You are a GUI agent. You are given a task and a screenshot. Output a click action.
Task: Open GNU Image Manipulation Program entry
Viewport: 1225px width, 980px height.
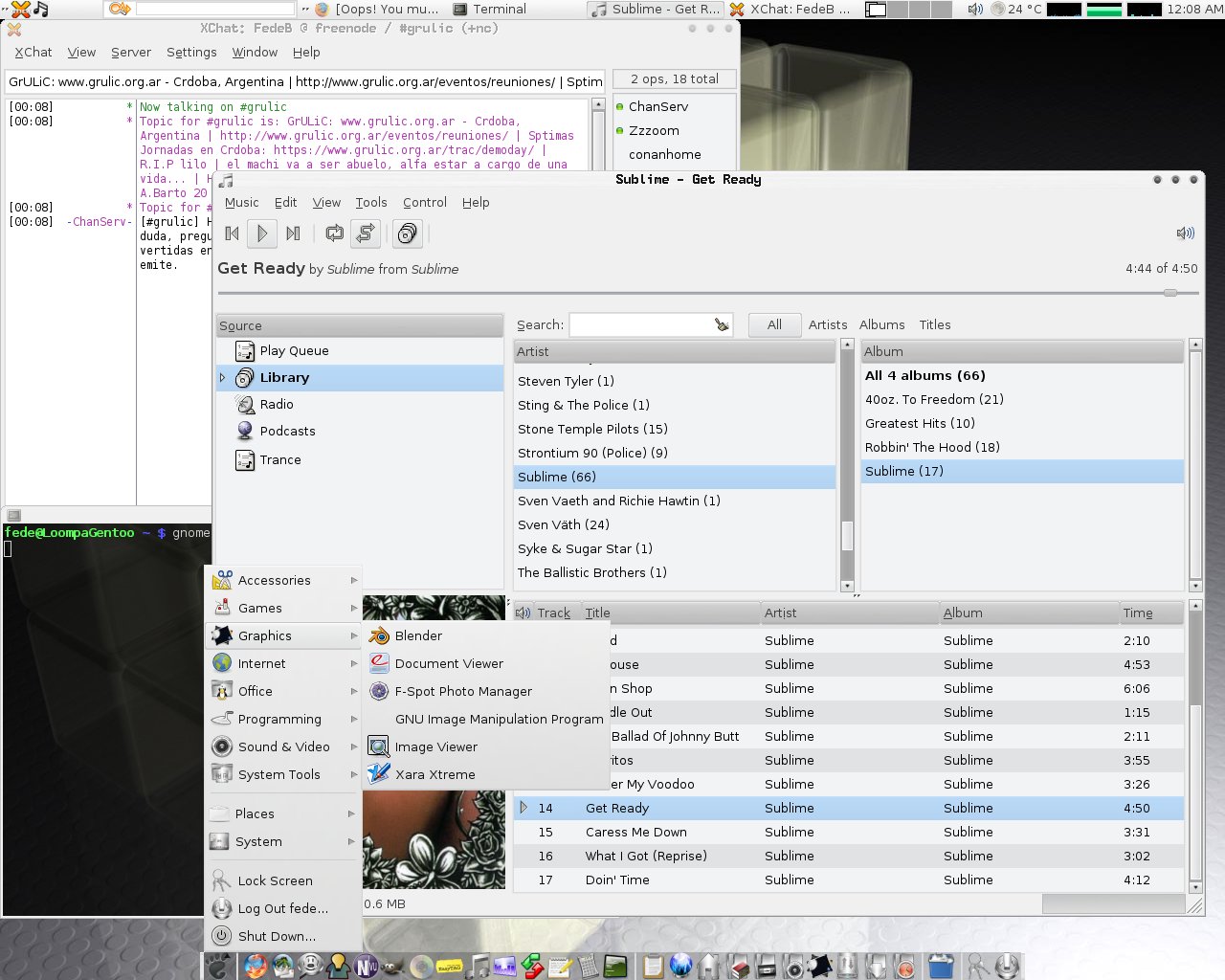tap(484, 719)
